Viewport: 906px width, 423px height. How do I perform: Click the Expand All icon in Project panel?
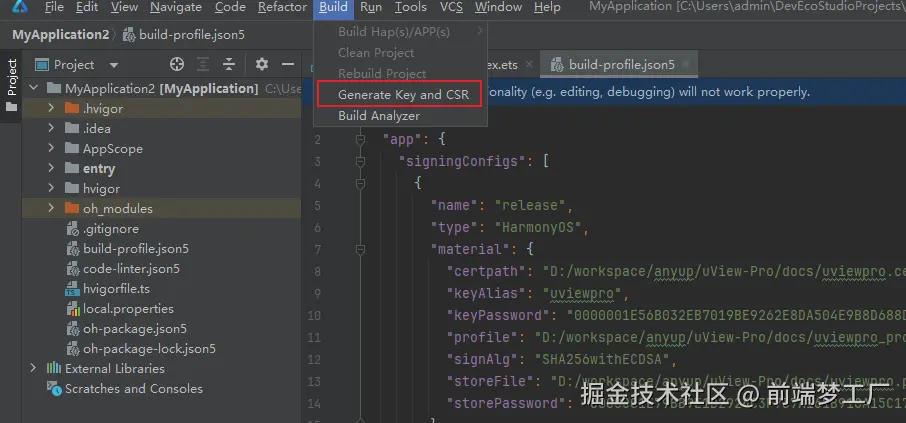tap(203, 64)
